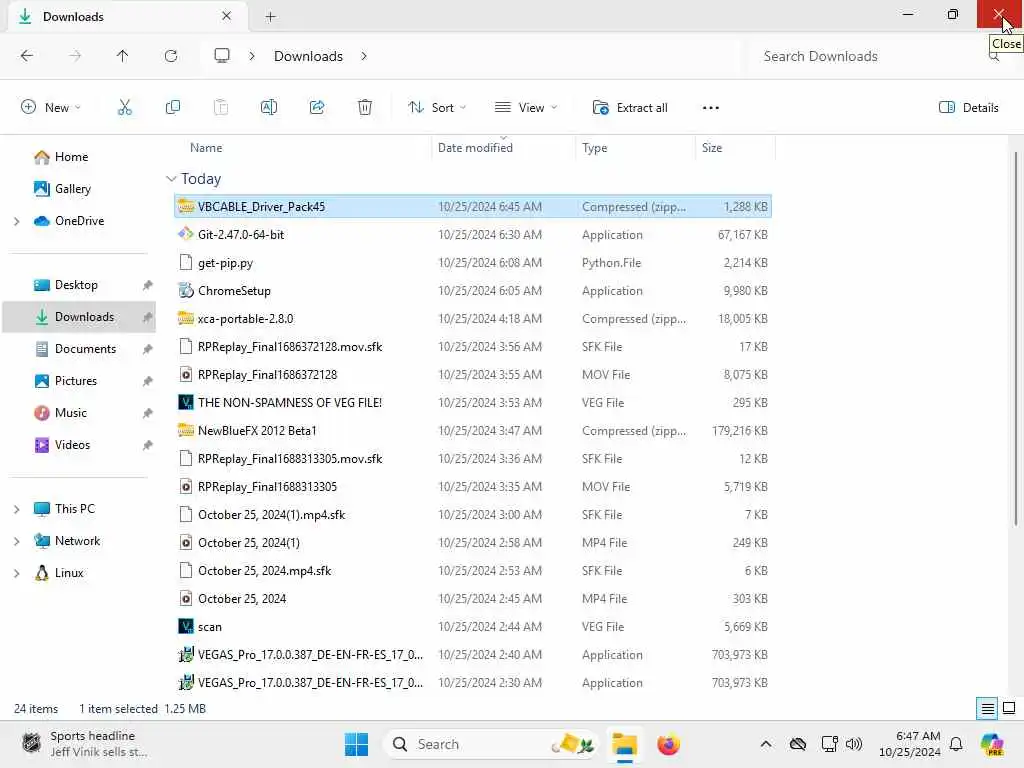
Task: Click the network display tray icon
Action: [x=829, y=744]
